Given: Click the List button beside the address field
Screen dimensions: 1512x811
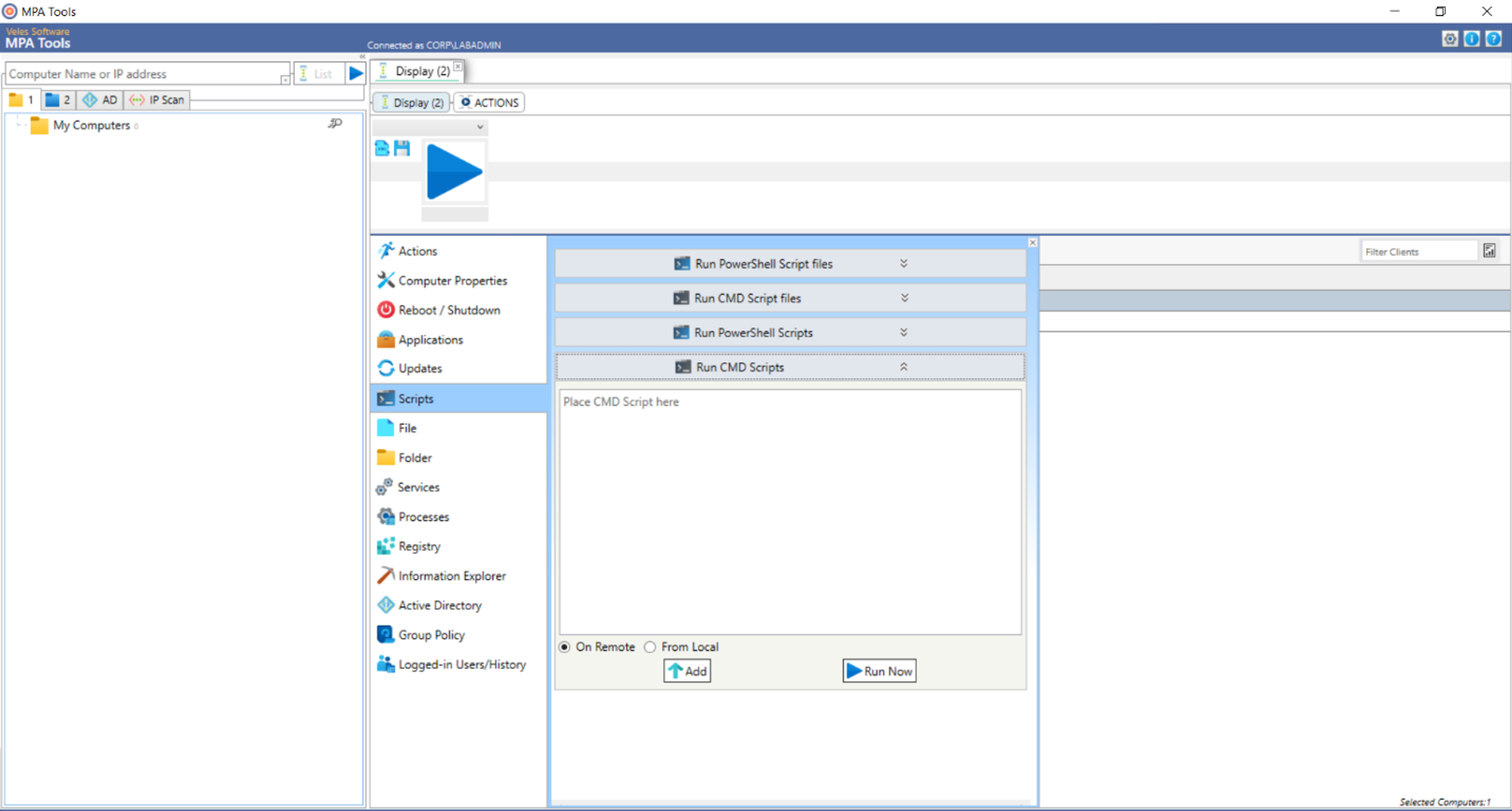Looking at the screenshot, I should coord(319,74).
